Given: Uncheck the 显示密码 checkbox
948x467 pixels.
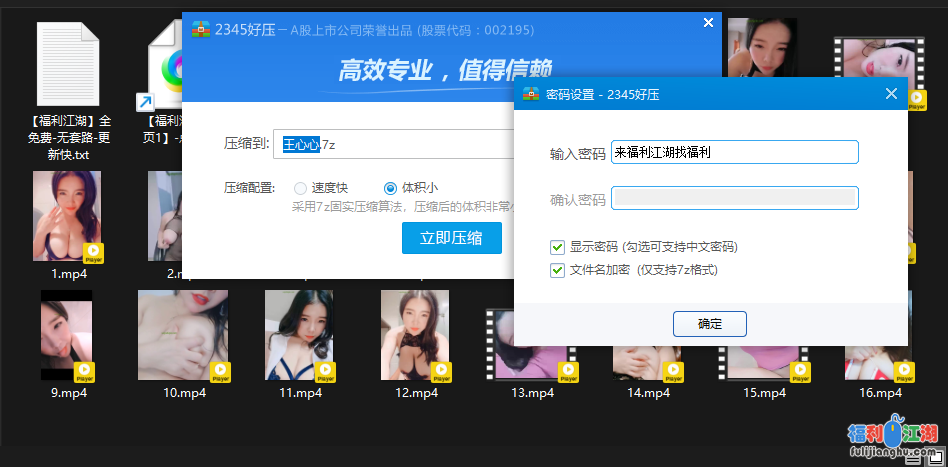Looking at the screenshot, I should 558,247.
